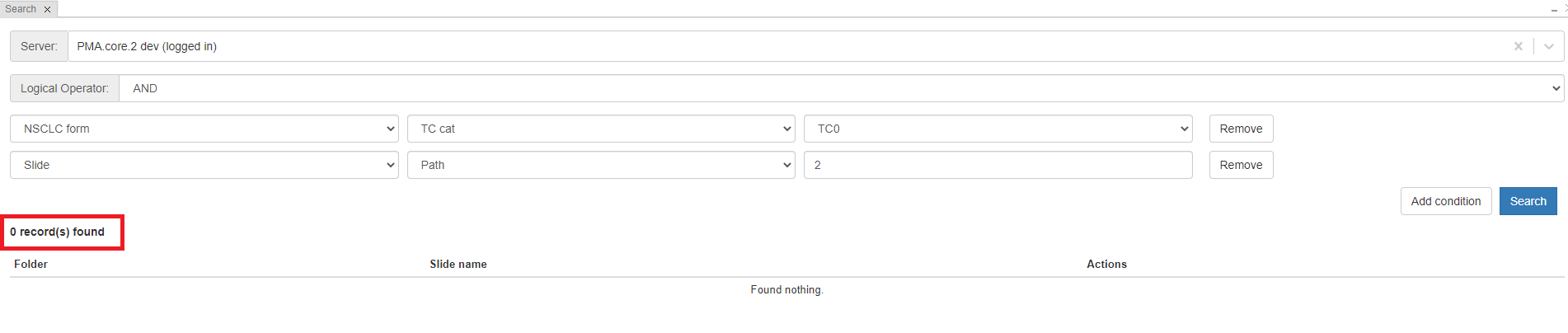Open the Slide source dropdown

click(204, 165)
